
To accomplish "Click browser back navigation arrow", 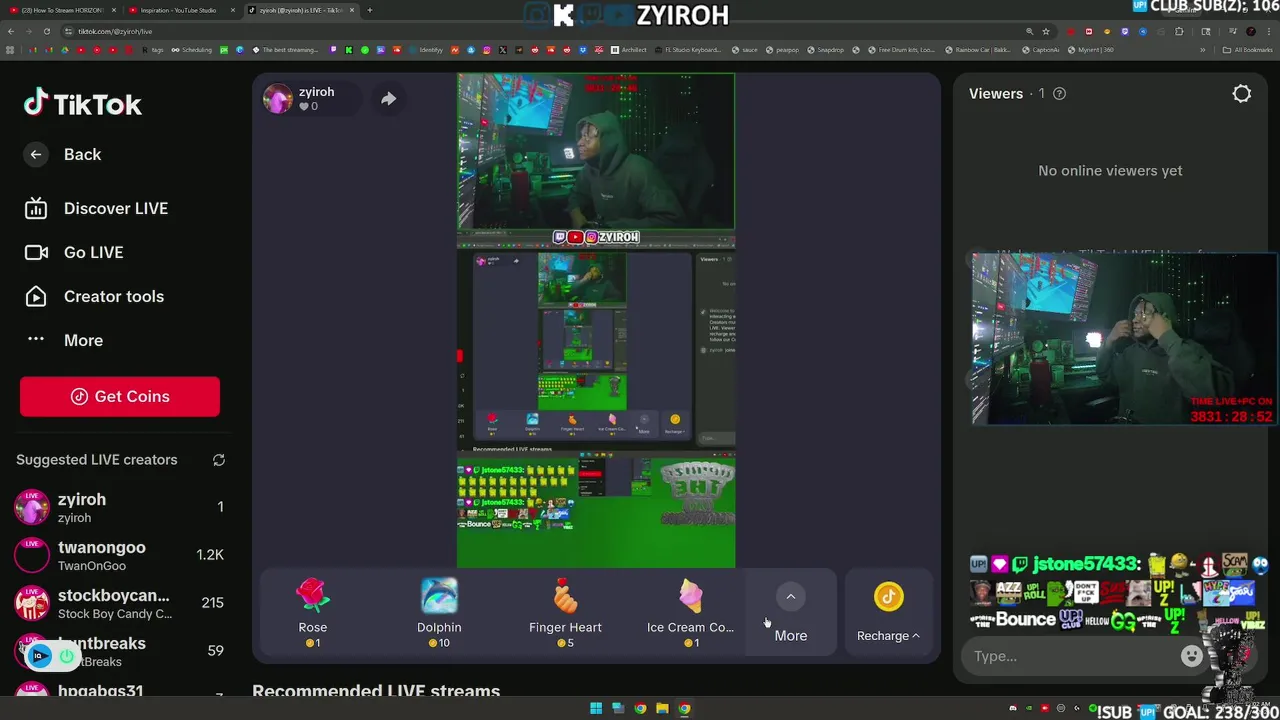I will [x=11, y=31].
